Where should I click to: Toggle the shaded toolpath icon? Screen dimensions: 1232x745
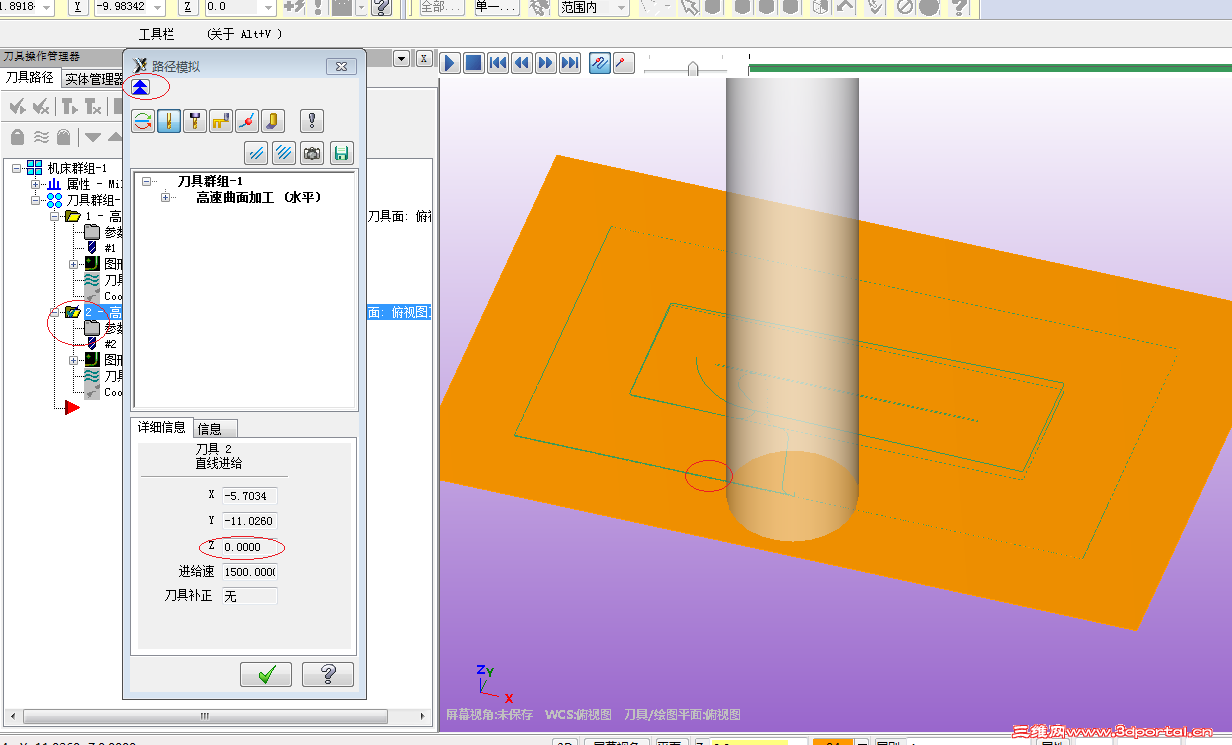tap(274, 121)
